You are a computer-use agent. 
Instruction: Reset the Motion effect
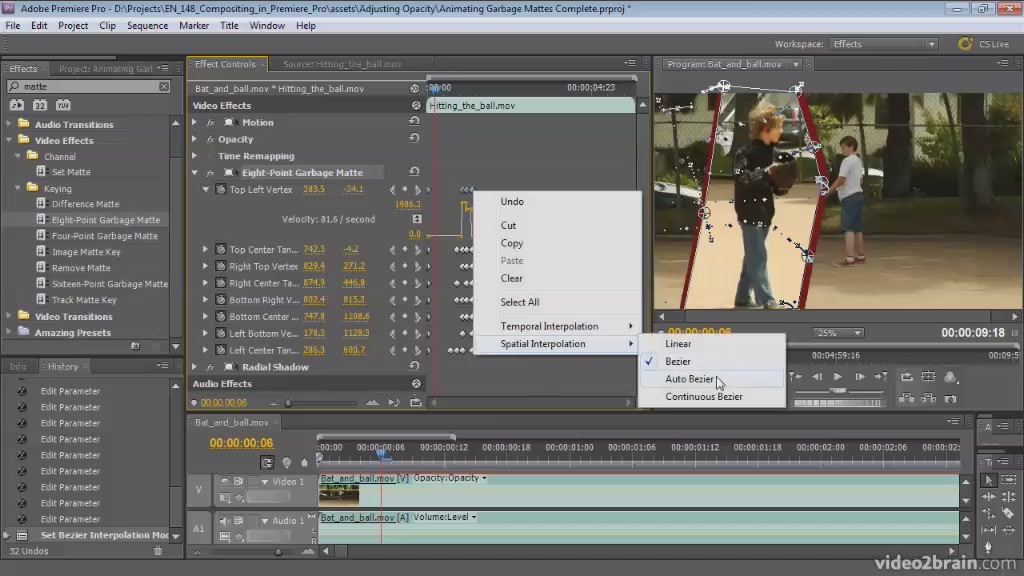[414, 121]
